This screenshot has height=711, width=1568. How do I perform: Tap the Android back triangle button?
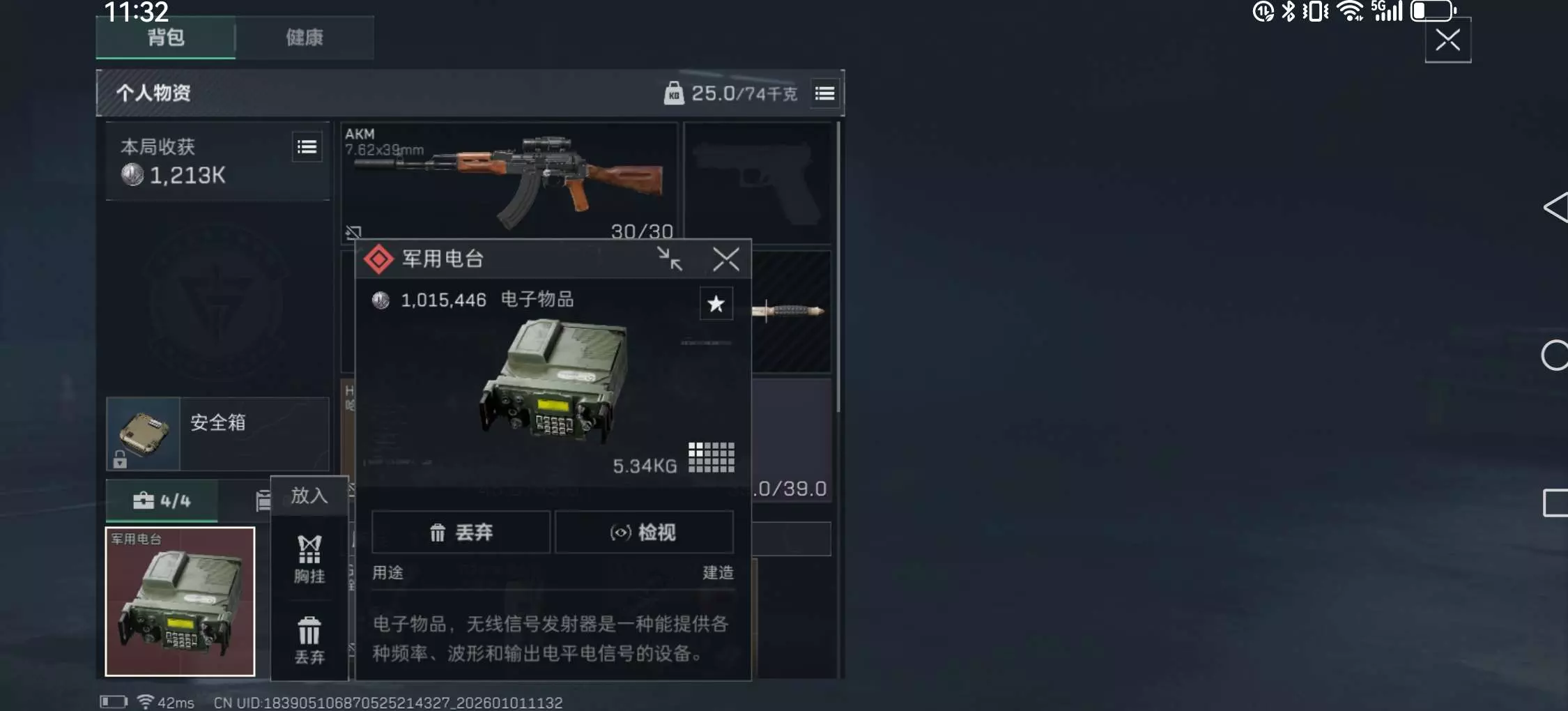tap(1555, 208)
